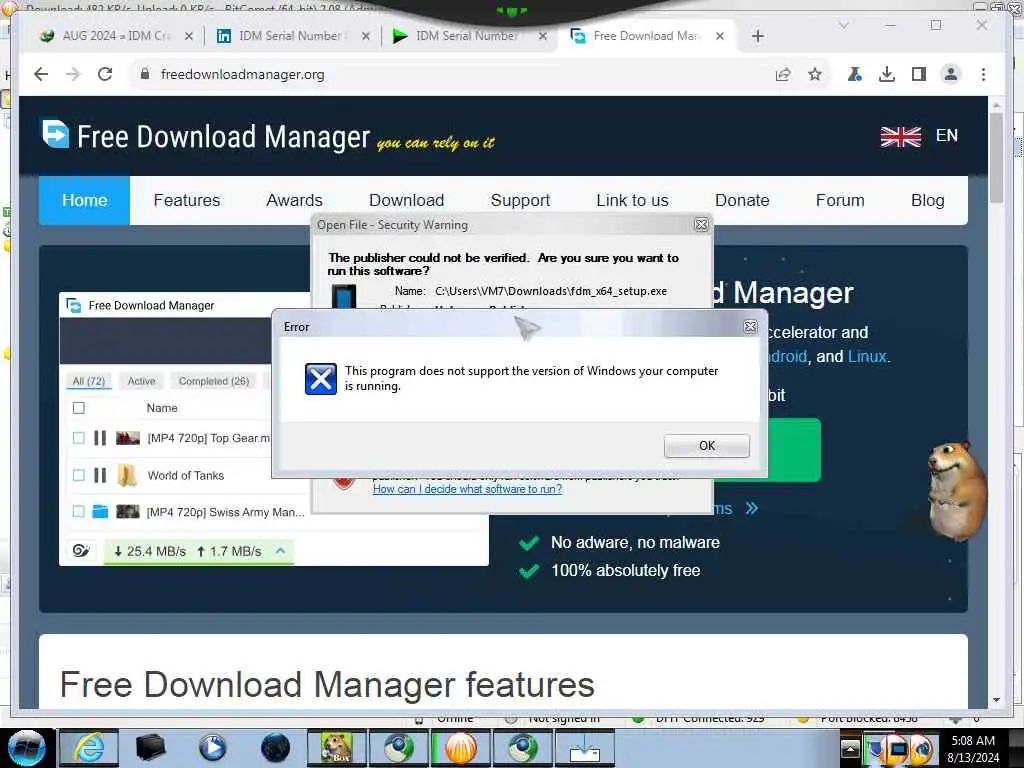Open the 'Link to us' page
The height and width of the screenshot is (768, 1024).
(632, 200)
